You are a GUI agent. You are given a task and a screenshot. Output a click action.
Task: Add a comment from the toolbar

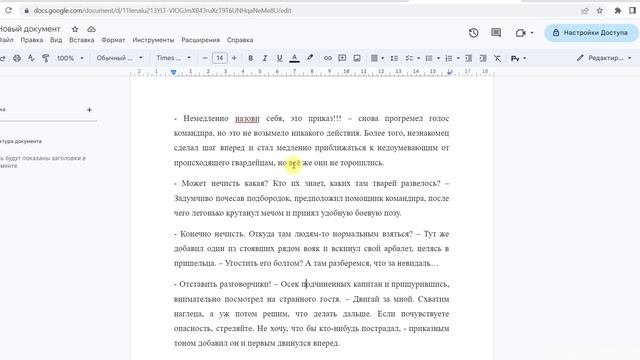(x=342, y=58)
